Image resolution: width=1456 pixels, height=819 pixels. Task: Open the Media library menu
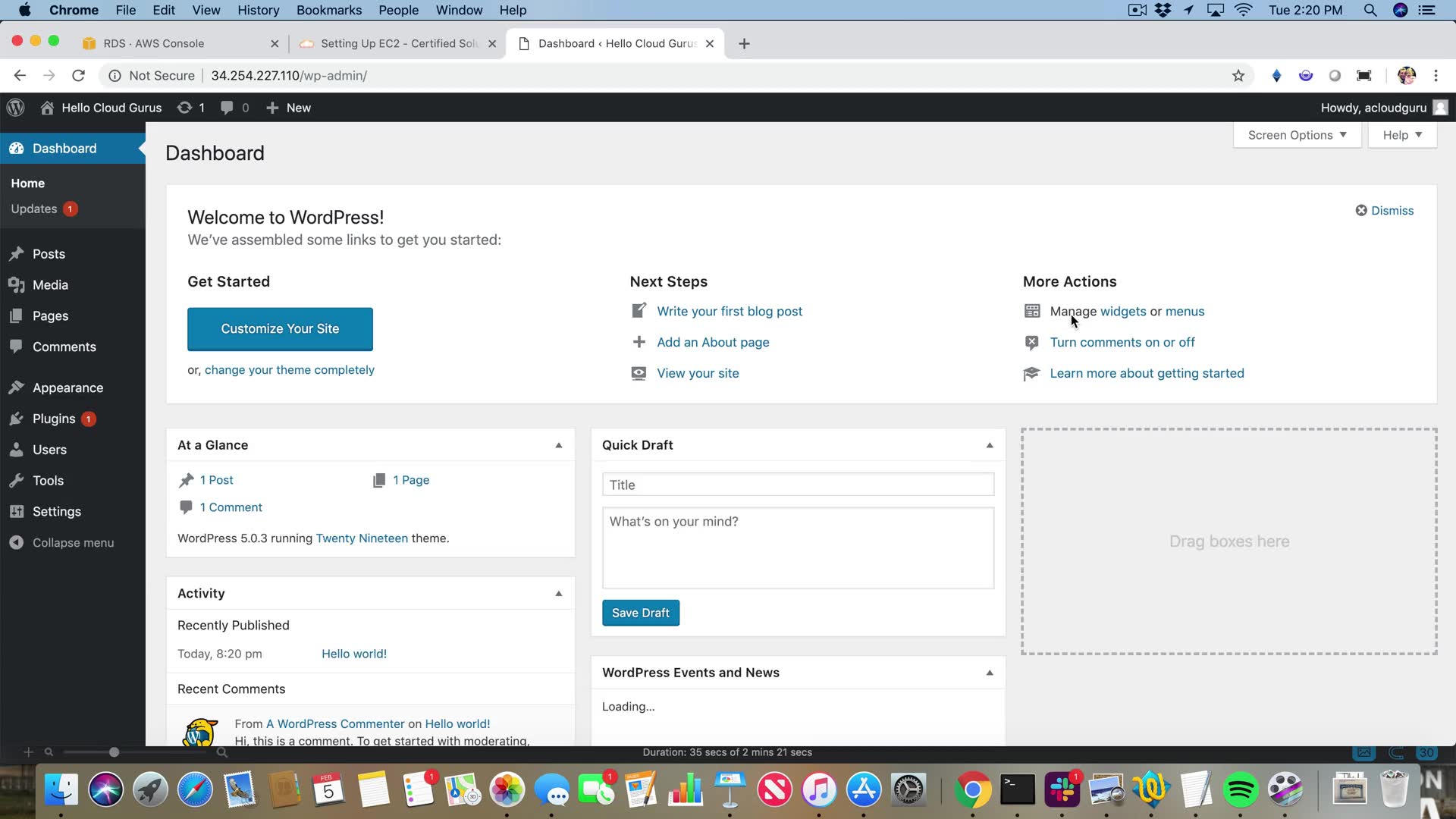point(50,285)
